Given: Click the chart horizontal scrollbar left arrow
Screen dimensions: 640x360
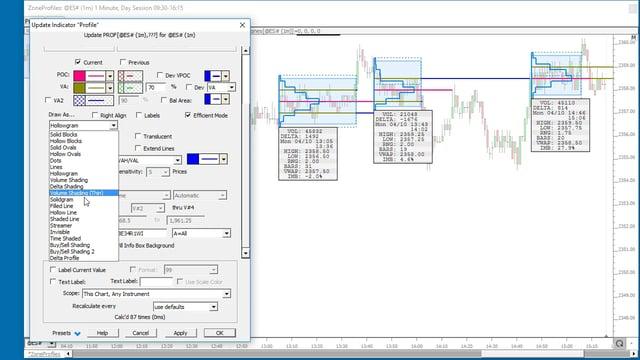Looking at the screenshot, I should 68,354.
